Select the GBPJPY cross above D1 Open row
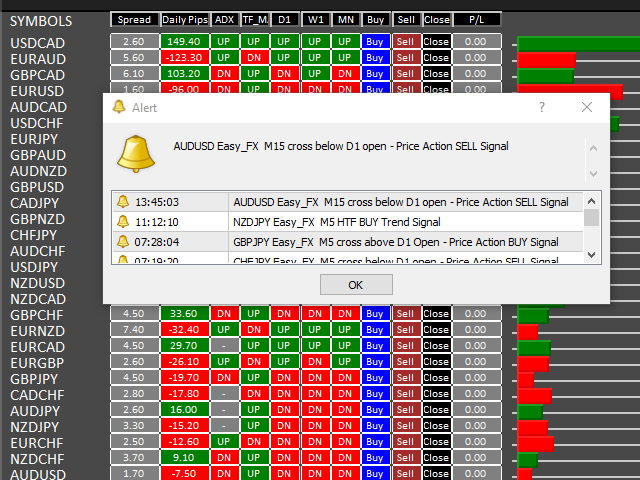The height and width of the screenshot is (480, 640). pos(348,242)
